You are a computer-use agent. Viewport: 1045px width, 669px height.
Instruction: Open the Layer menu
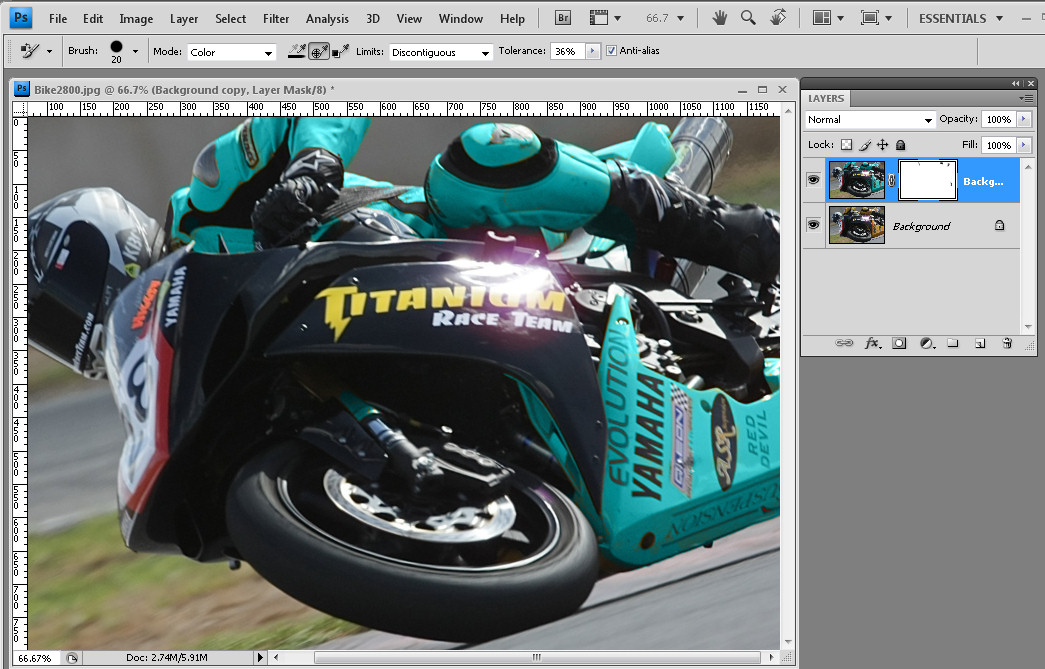184,19
